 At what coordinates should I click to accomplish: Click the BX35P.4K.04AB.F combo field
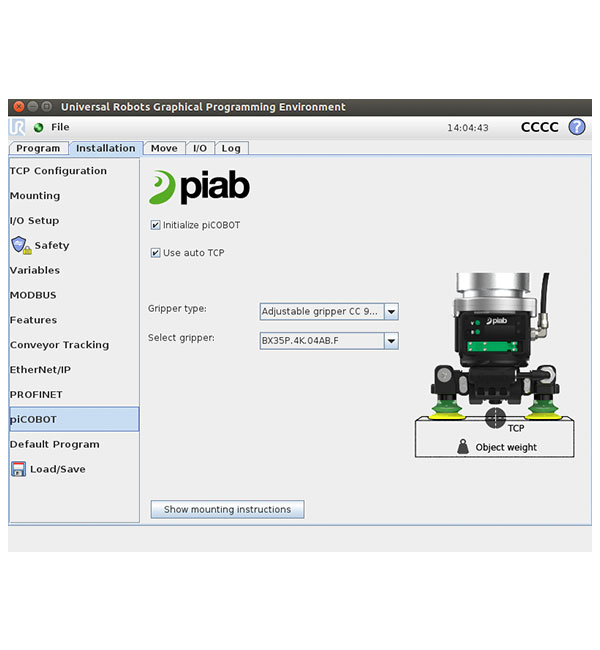[x=329, y=341]
